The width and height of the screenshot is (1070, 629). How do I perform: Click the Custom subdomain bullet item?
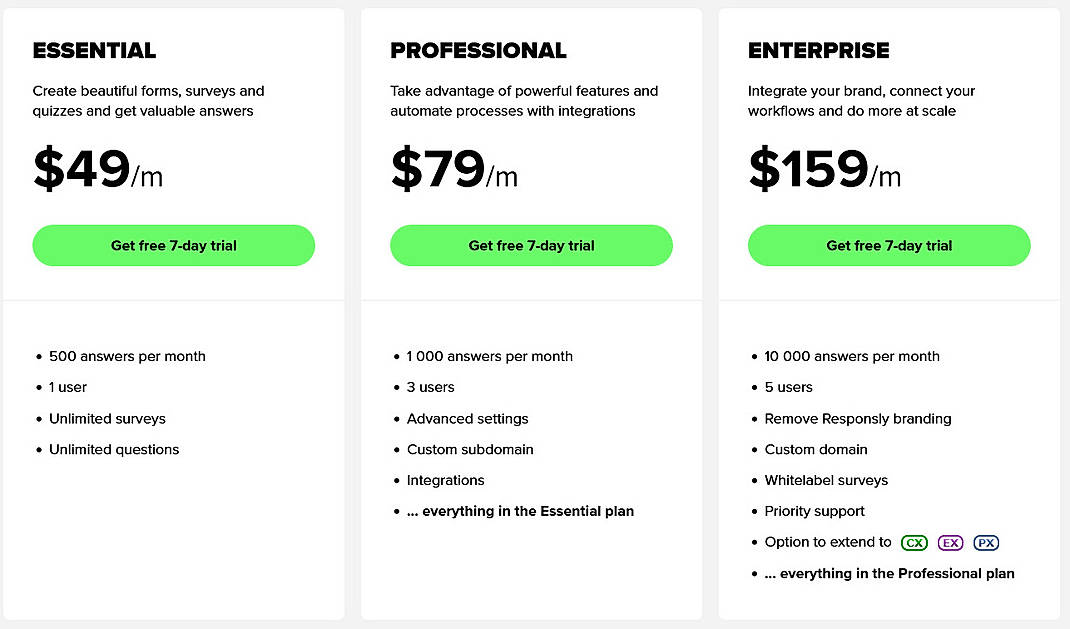pyautogui.click(x=470, y=449)
